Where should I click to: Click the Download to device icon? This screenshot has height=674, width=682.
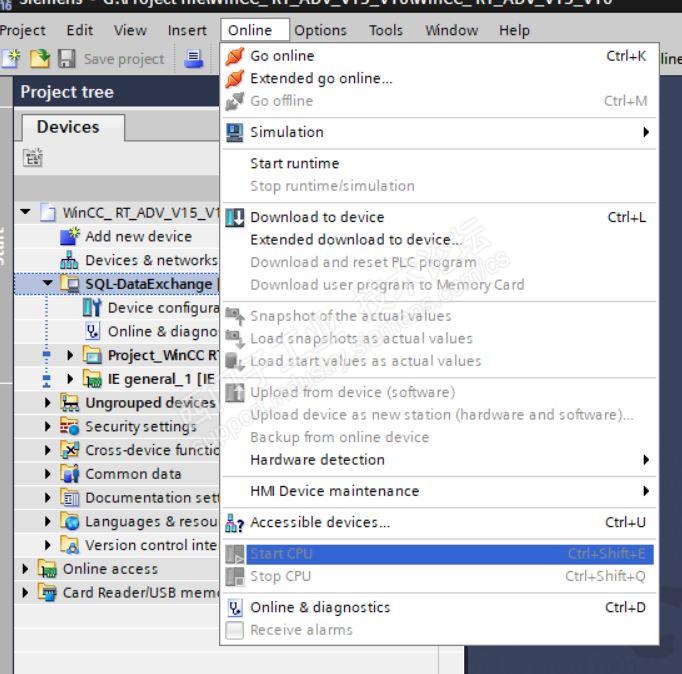click(x=235, y=217)
